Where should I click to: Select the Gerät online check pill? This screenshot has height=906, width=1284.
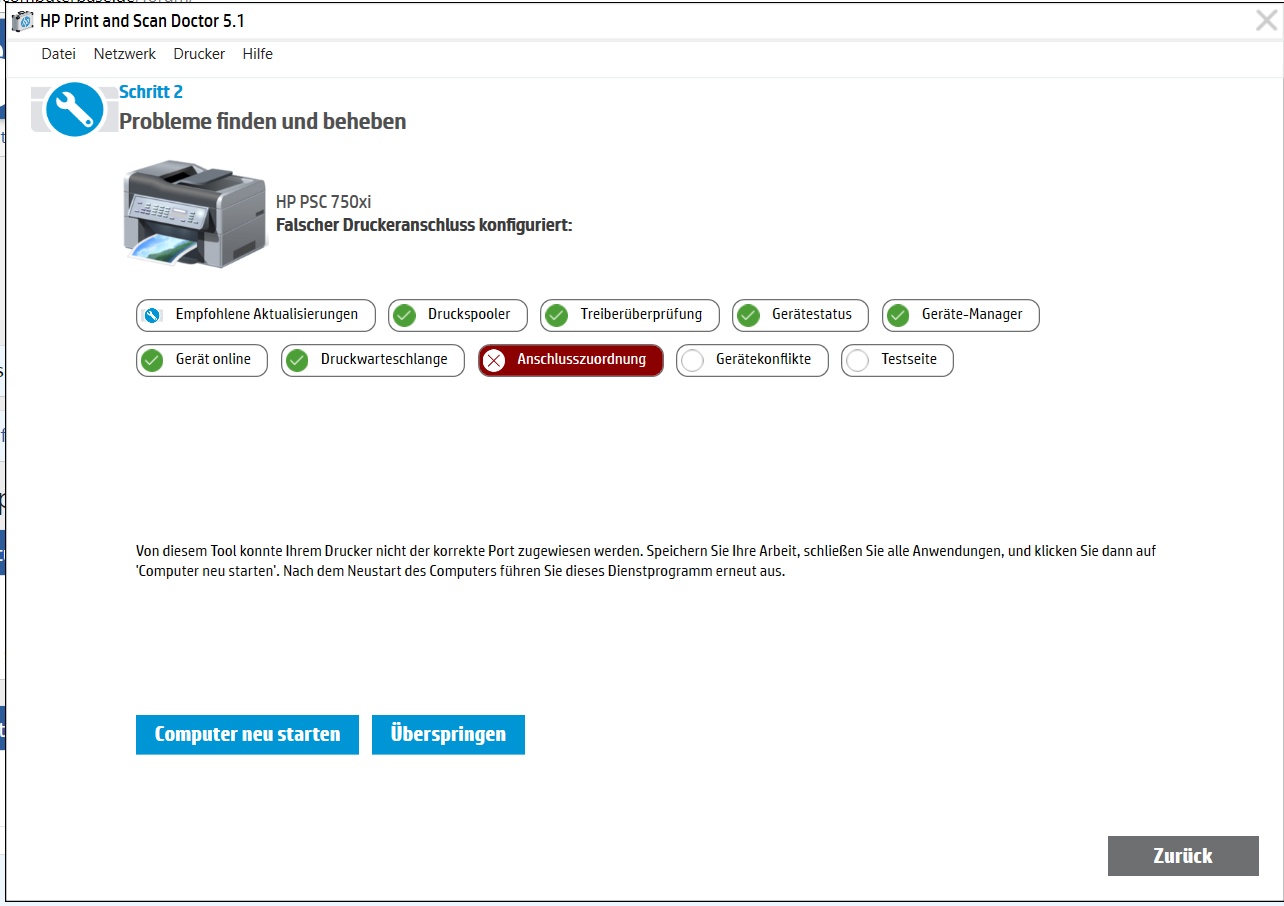[202, 360]
